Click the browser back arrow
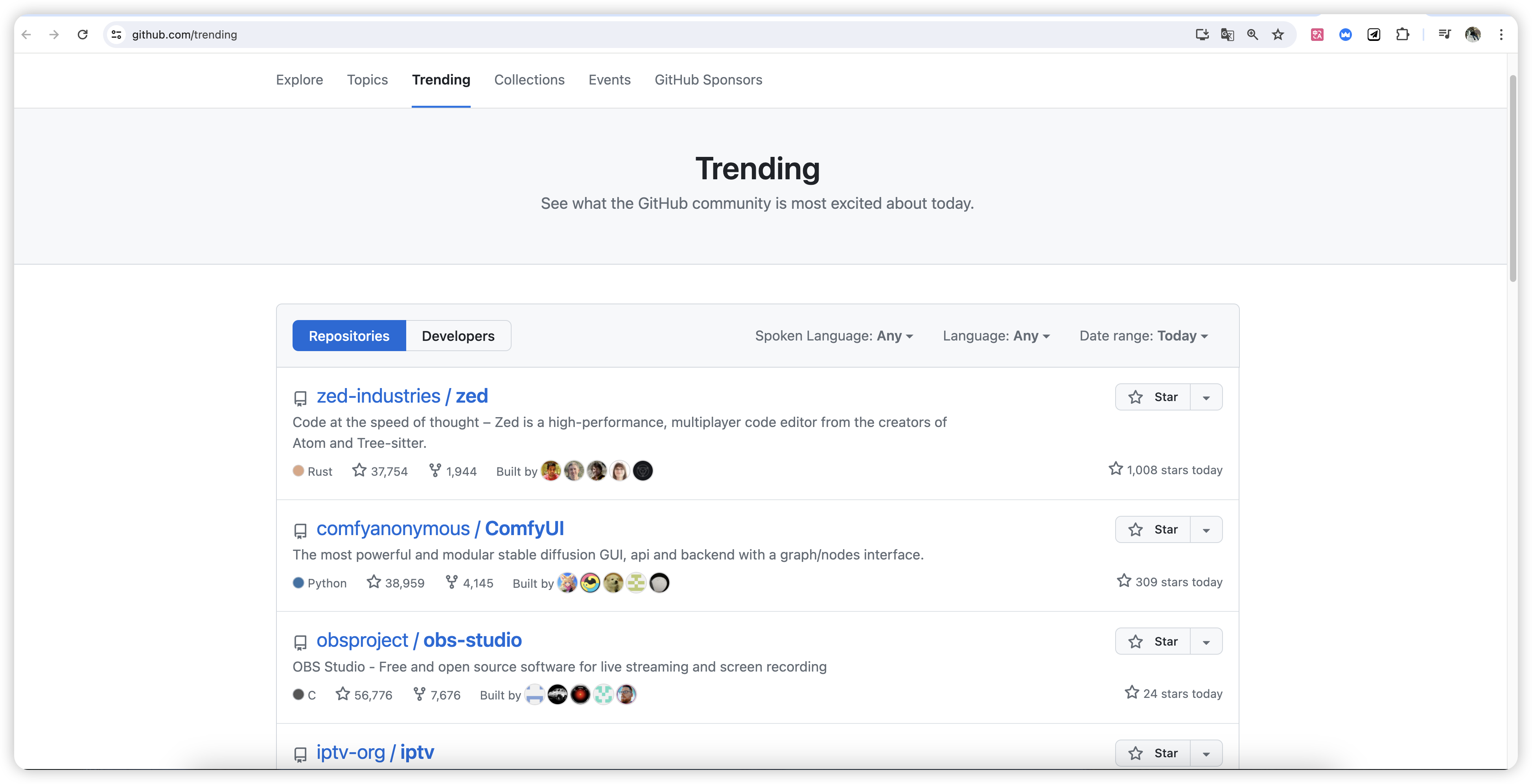Viewport: 1532px width, 784px height. 26,35
